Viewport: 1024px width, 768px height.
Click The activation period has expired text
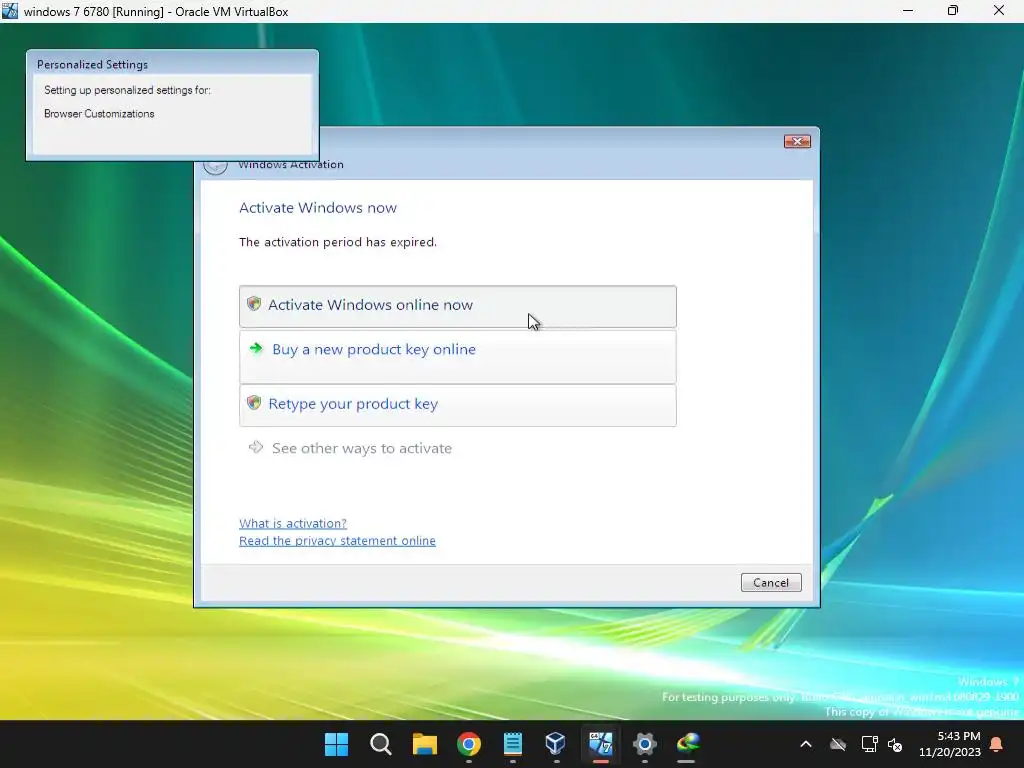click(338, 242)
